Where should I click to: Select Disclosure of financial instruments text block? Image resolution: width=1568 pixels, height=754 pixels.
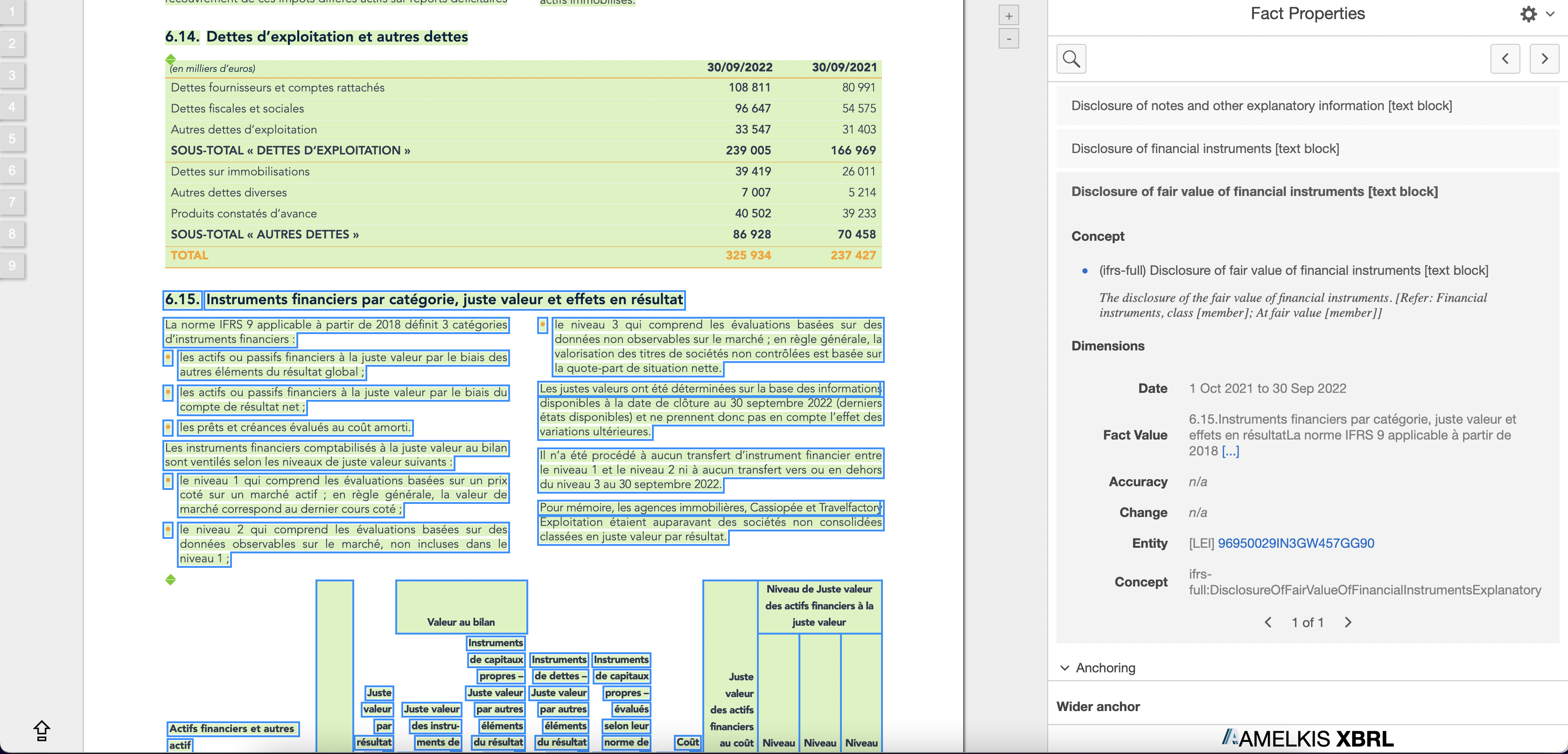tap(1204, 148)
